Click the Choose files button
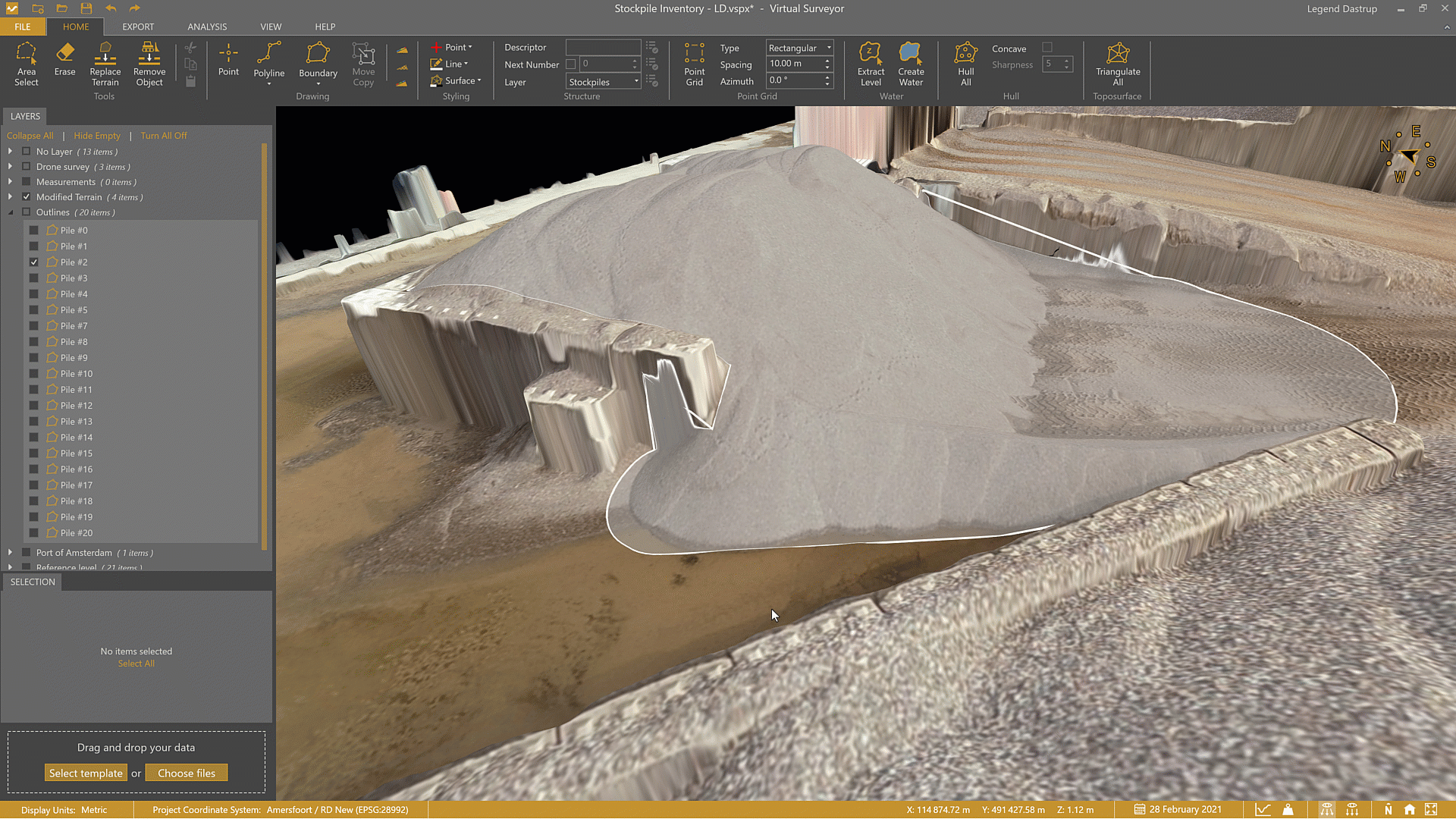The image size is (1456, 819). click(187, 772)
